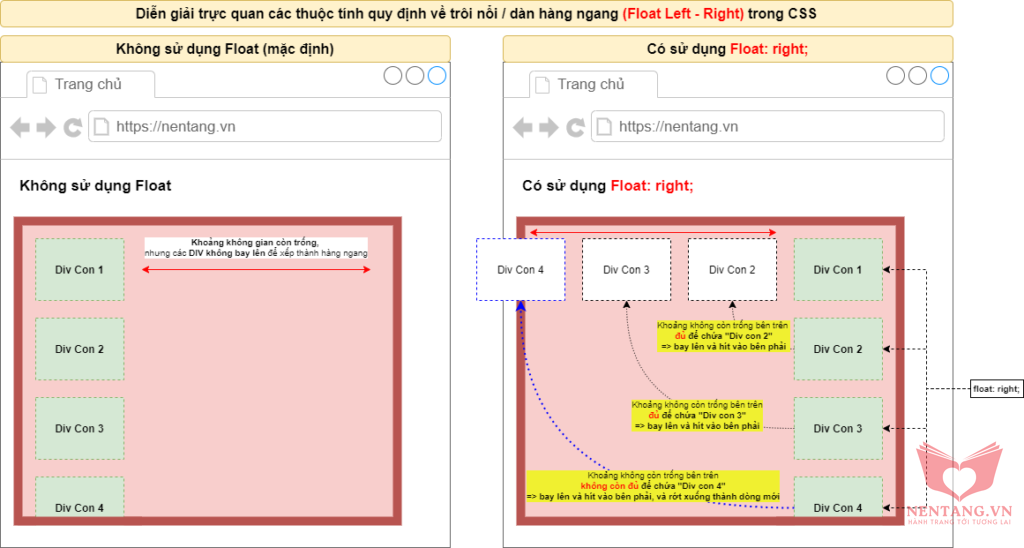Image resolution: width=1024 pixels, height=548 pixels.
Task: Click forward arrow in right browser mockup
Action: point(549,127)
